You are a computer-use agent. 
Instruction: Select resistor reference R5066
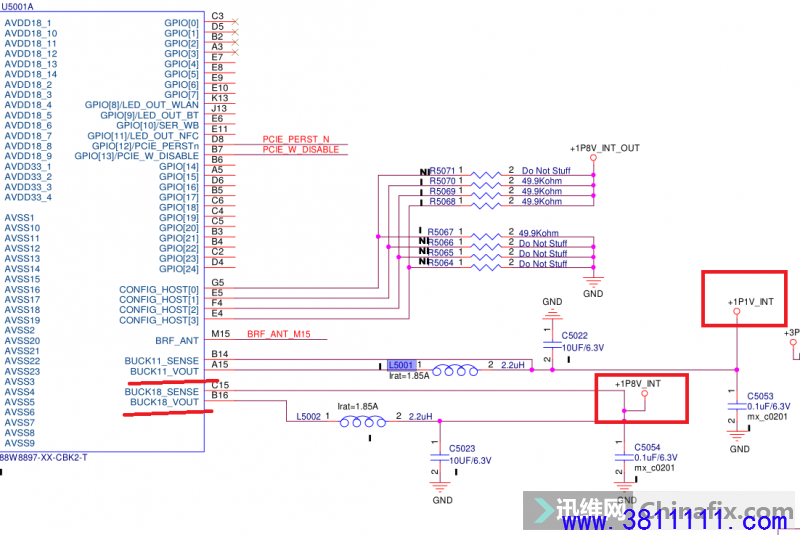click(440, 242)
